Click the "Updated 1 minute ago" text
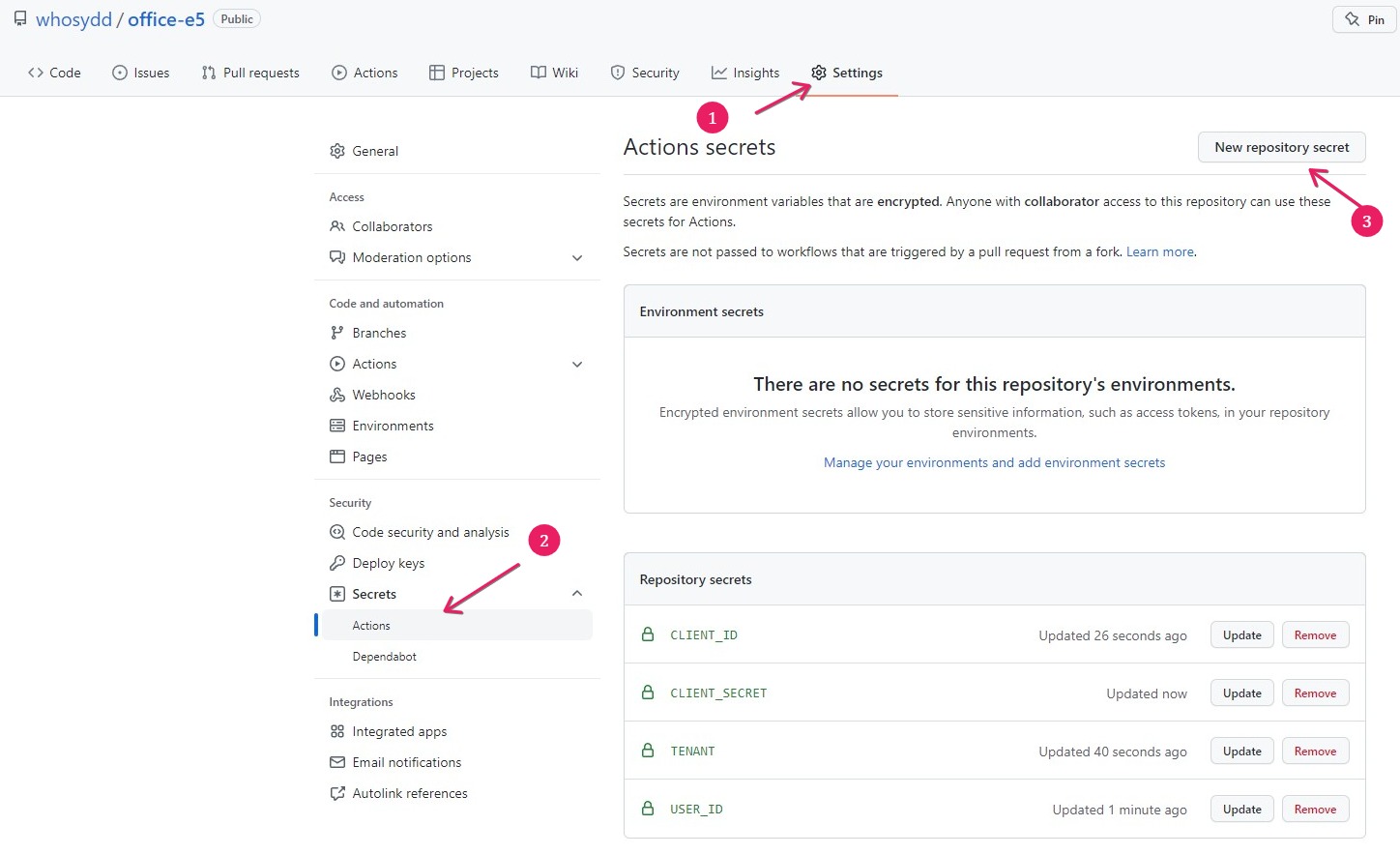 [x=1120, y=810]
